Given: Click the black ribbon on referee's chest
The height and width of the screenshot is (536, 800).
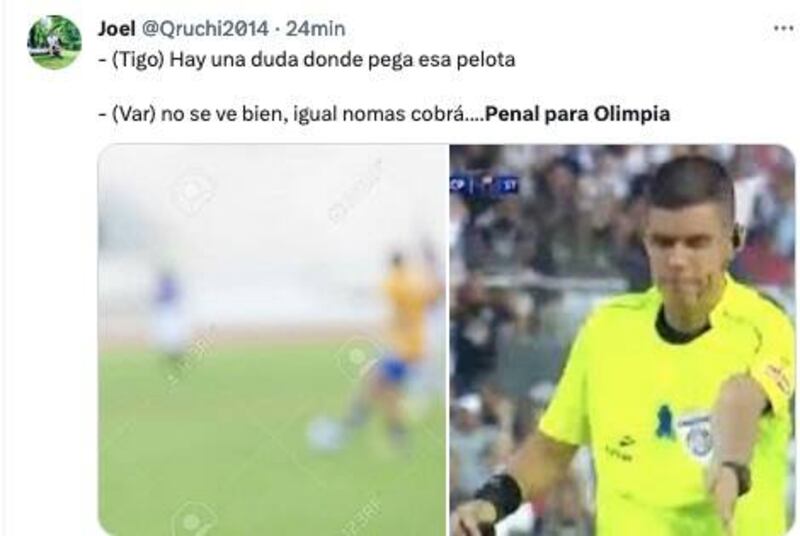Looking at the screenshot, I should coord(663,421).
